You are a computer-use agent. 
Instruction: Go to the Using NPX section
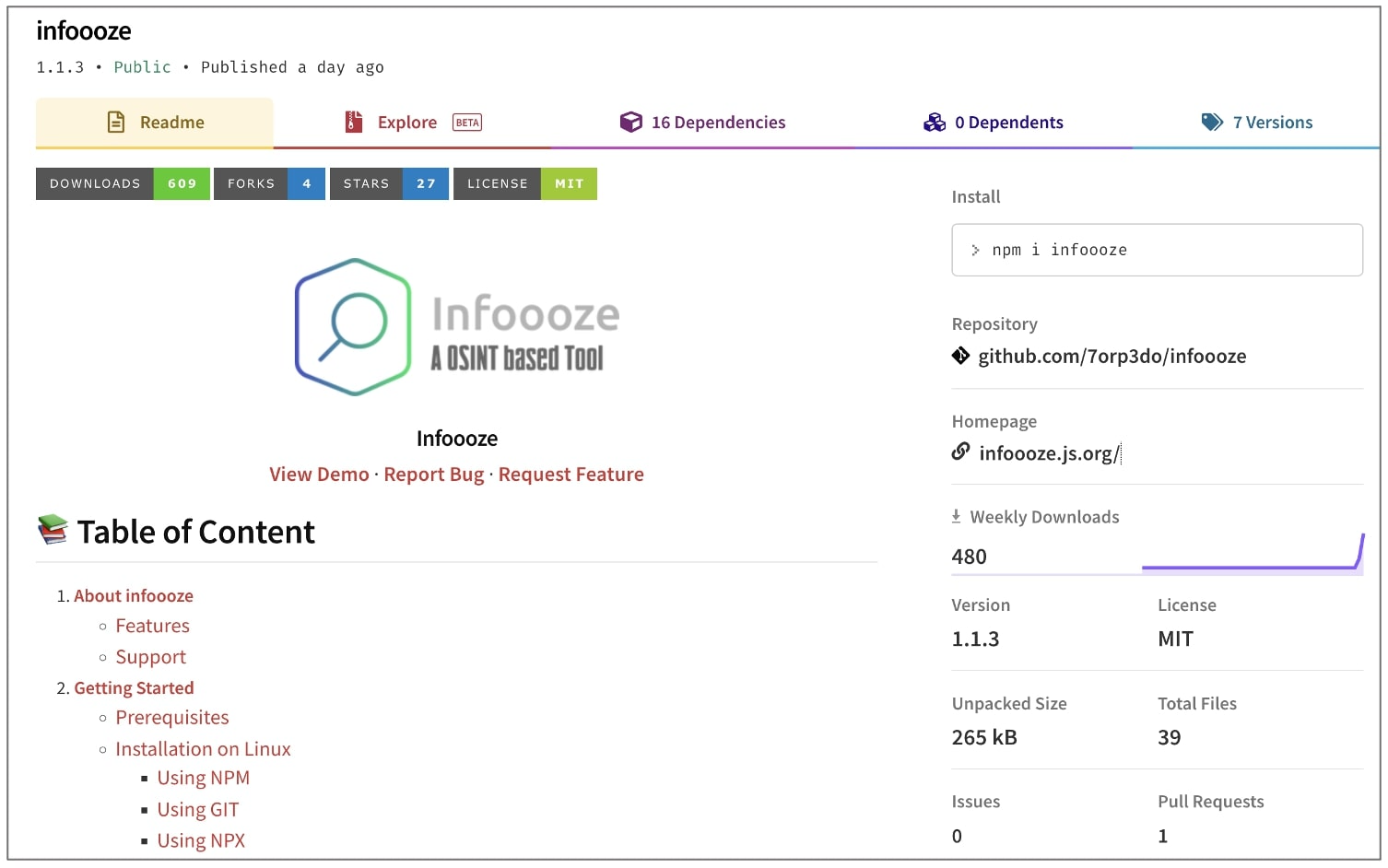[201, 840]
